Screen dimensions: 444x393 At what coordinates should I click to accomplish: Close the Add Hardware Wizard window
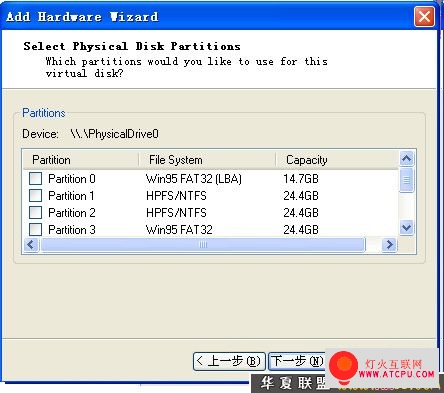(x=424, y=16)
